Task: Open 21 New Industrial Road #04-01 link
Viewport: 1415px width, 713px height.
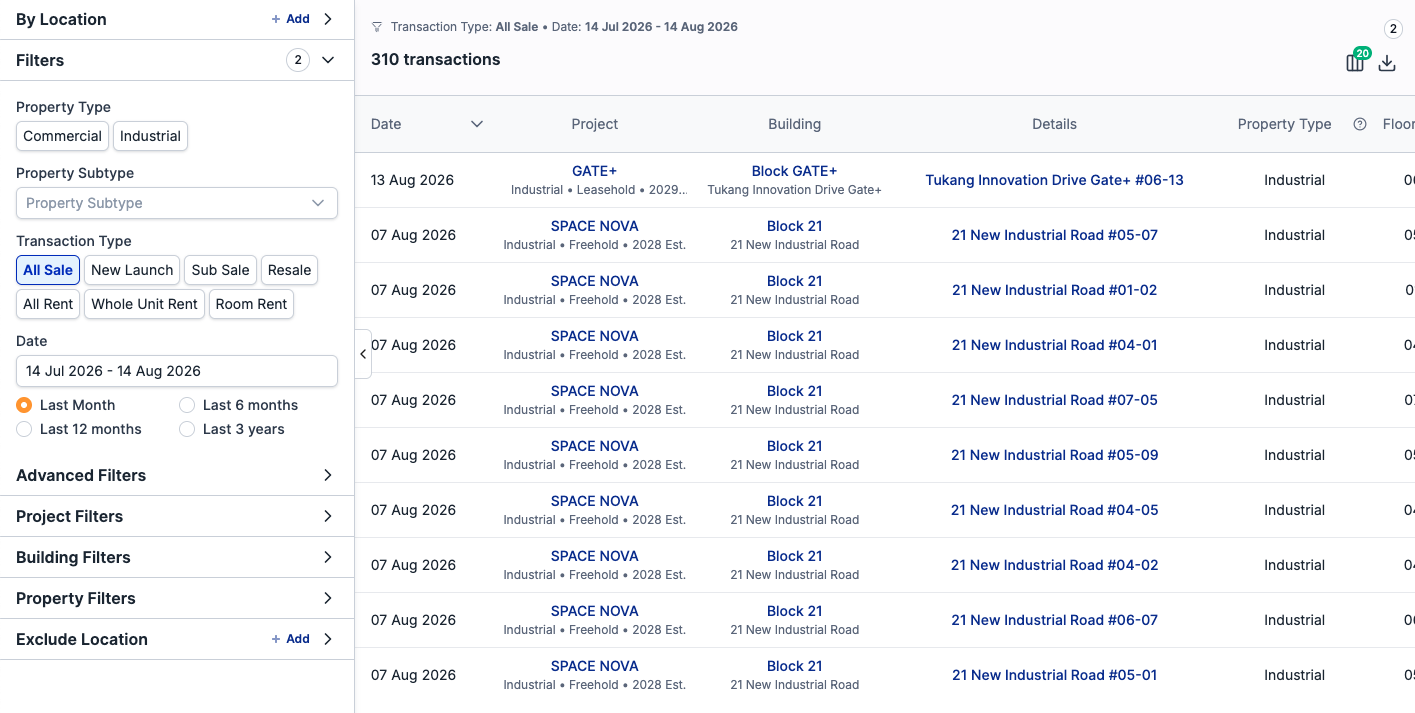Action: point(1055,345)
